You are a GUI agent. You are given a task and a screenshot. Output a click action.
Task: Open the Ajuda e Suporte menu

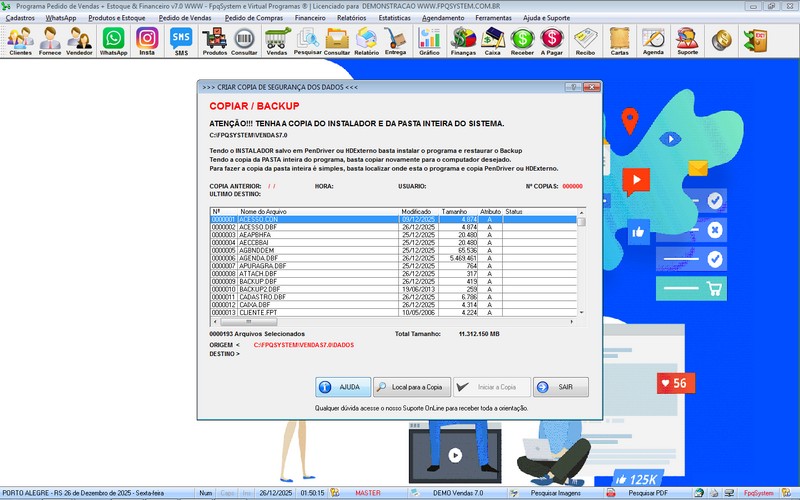point(546,18)
